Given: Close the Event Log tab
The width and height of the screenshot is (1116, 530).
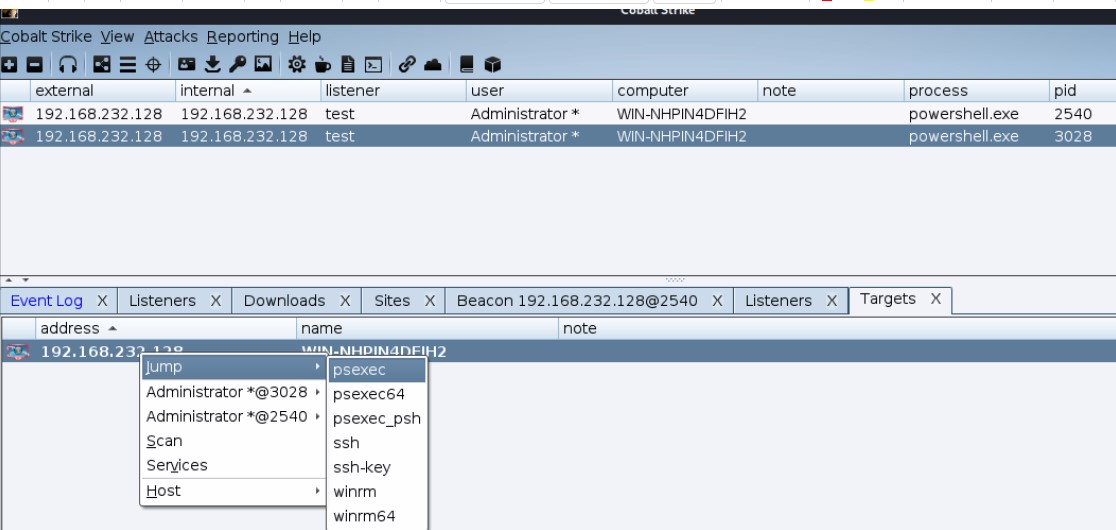Looking at the screenshot, I should click(102, 301).
